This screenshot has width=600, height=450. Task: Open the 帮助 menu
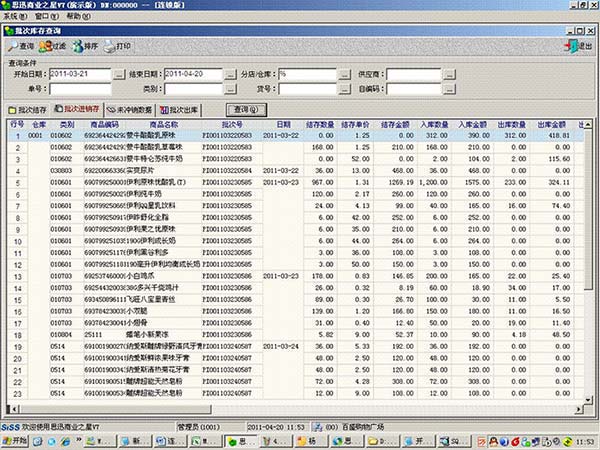click(x=78, y=16)
